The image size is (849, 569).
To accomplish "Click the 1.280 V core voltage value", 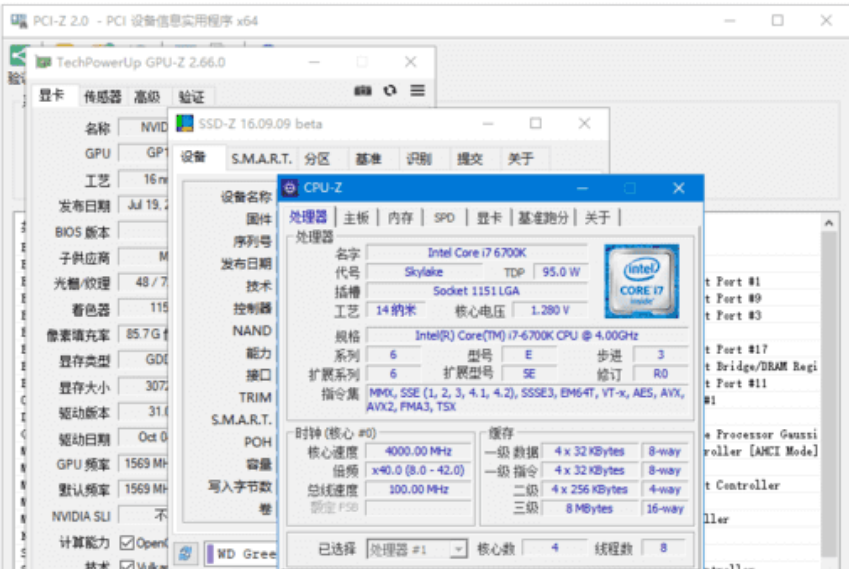I will pos(550,310).
